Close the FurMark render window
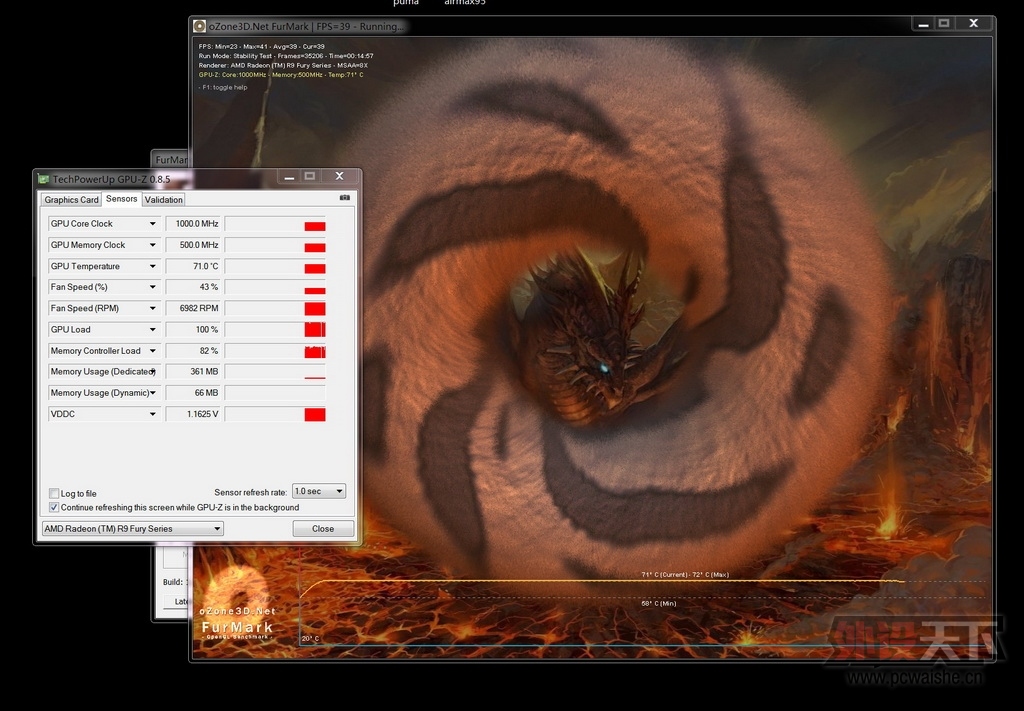Image resolution: width=1024 pixels, height=711 pixels. (974, 23)
